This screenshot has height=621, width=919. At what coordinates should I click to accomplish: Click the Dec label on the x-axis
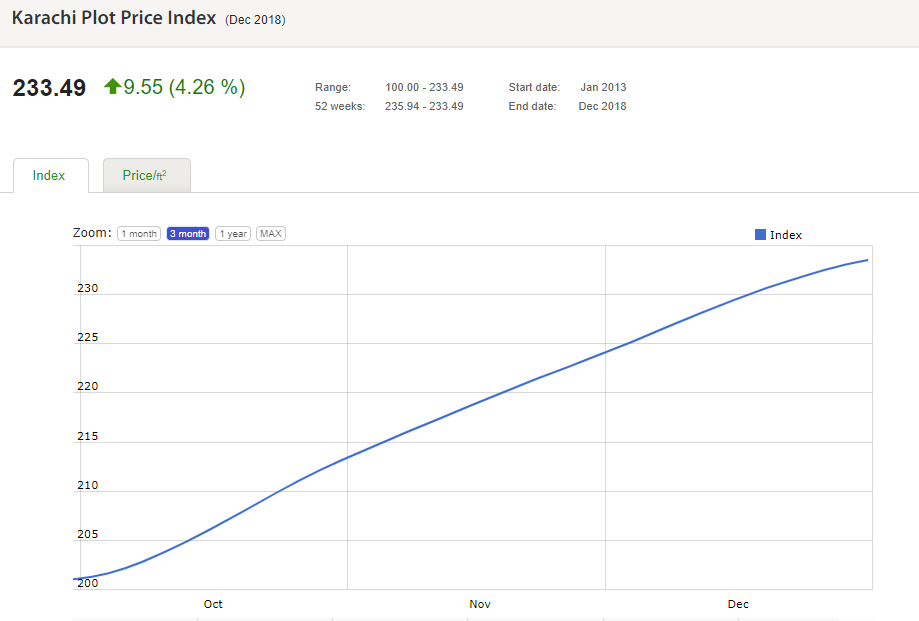point(738,604)
